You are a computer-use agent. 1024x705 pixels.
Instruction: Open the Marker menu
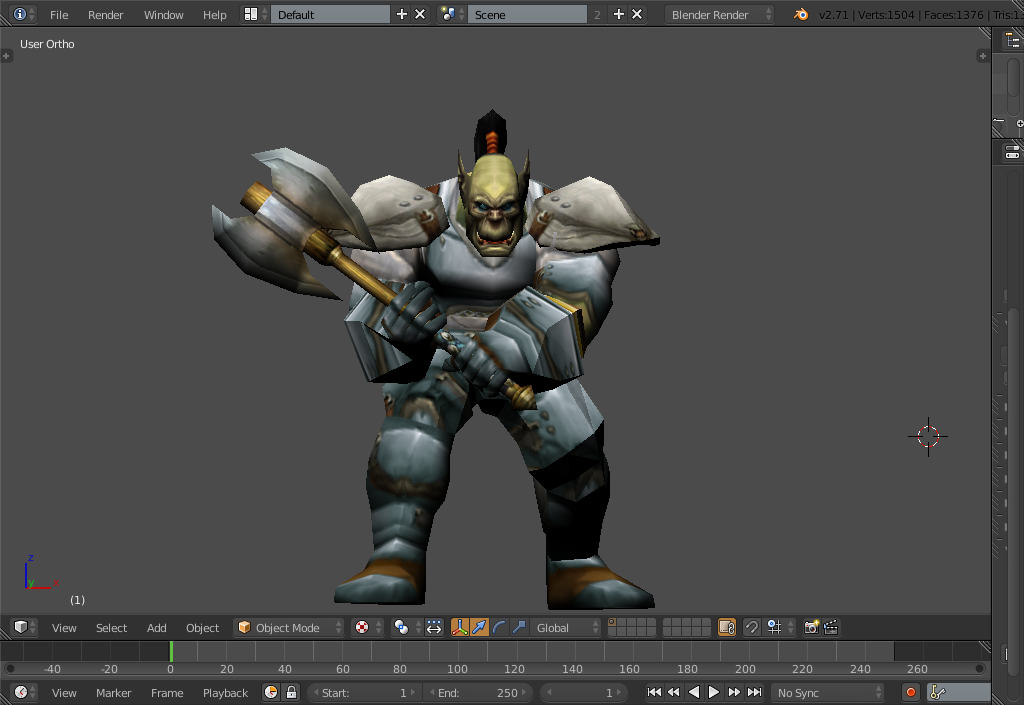click(114, 692)
